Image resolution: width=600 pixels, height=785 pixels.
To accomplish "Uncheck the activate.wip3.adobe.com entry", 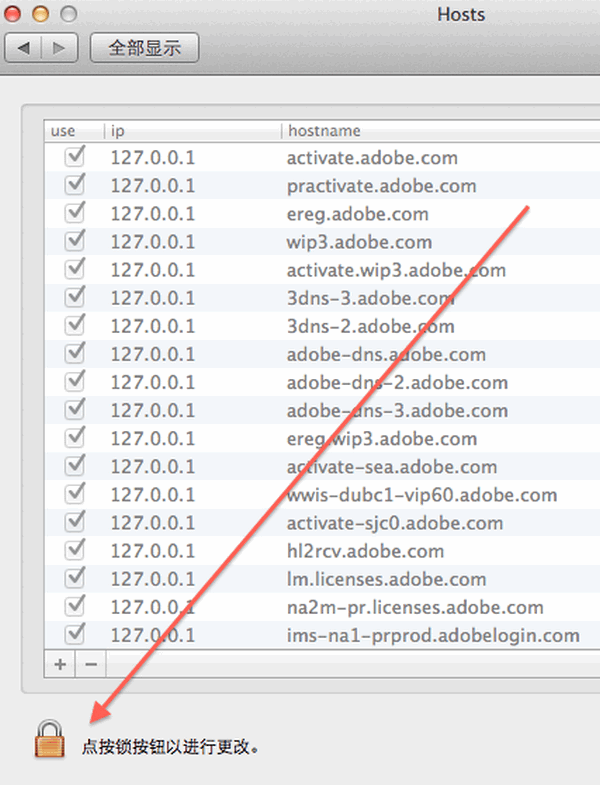I will coord(75,269).
